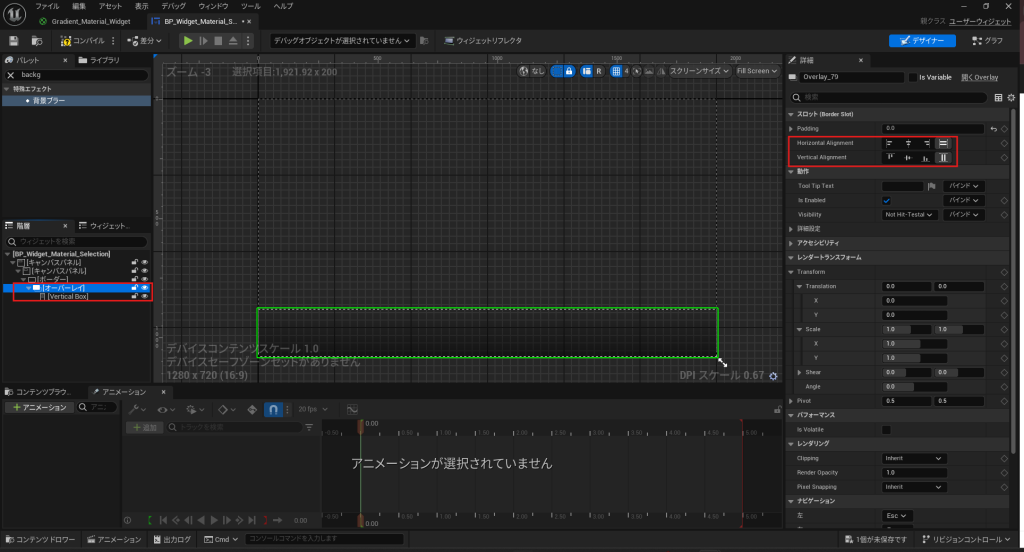Check the Is Variable checkbox
The height and width of the screenshot is (552, 1024).
point(911,77)
